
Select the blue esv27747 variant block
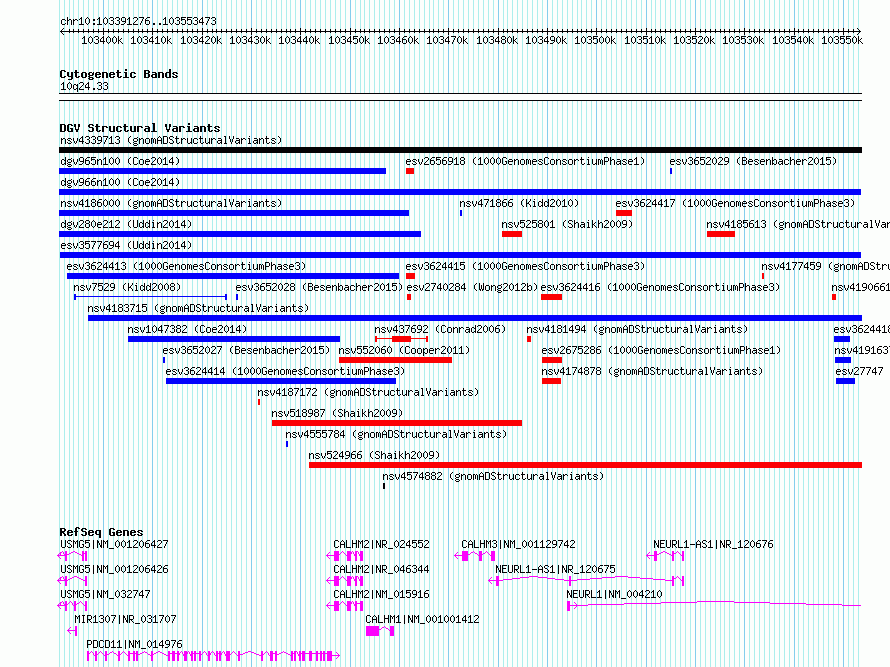click(x=845, y=381)
